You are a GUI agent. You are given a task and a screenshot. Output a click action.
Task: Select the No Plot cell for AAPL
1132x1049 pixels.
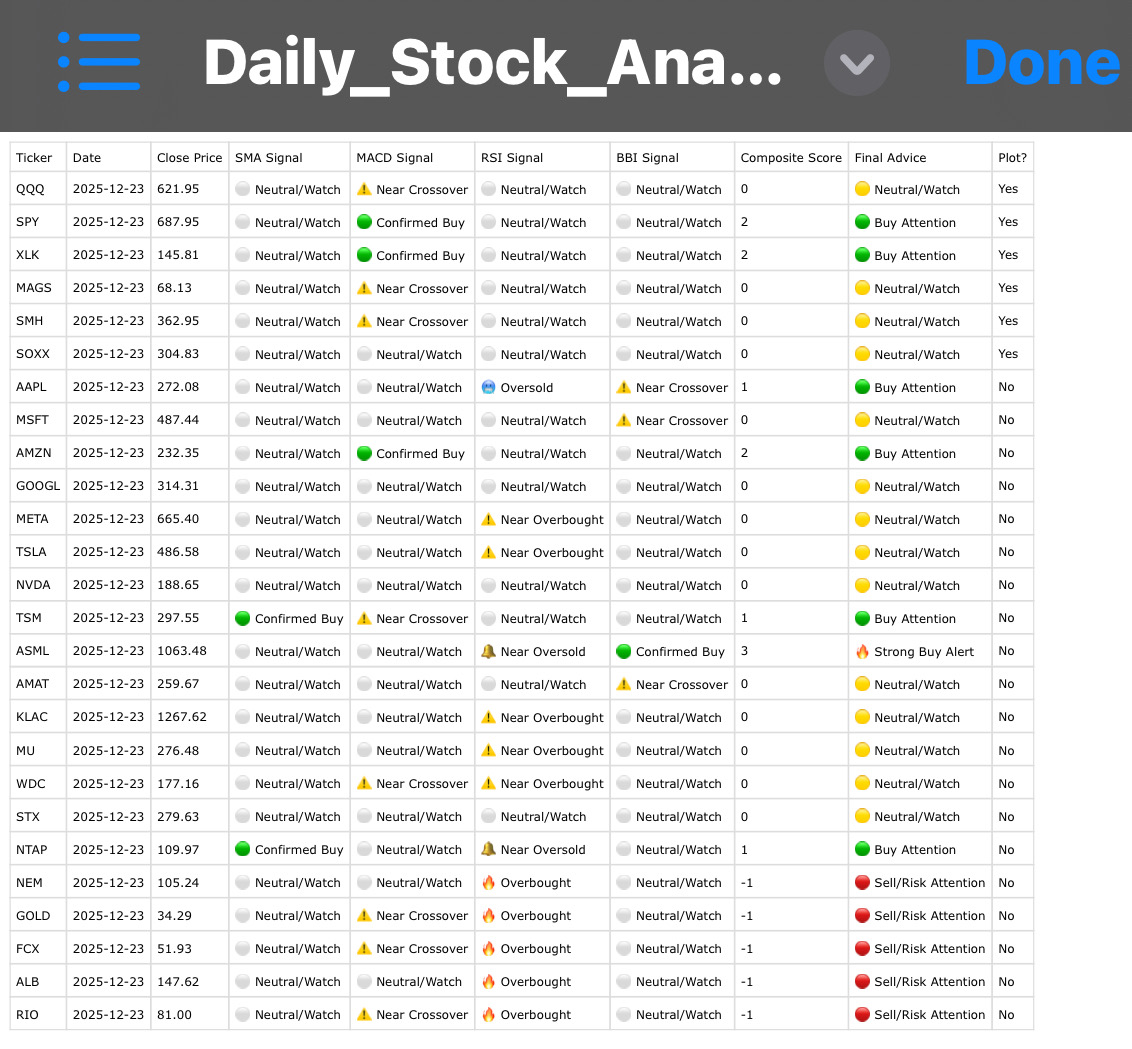coord(1013,387)
